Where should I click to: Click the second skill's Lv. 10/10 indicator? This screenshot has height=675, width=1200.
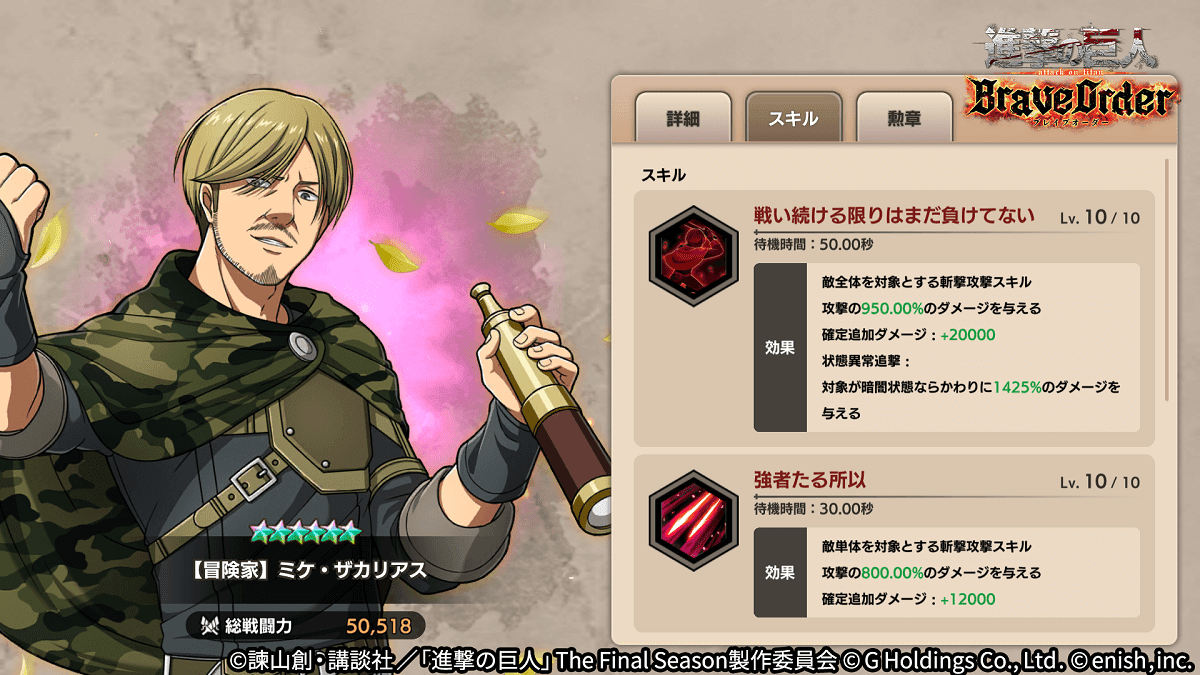click(x=1100, y=482)
